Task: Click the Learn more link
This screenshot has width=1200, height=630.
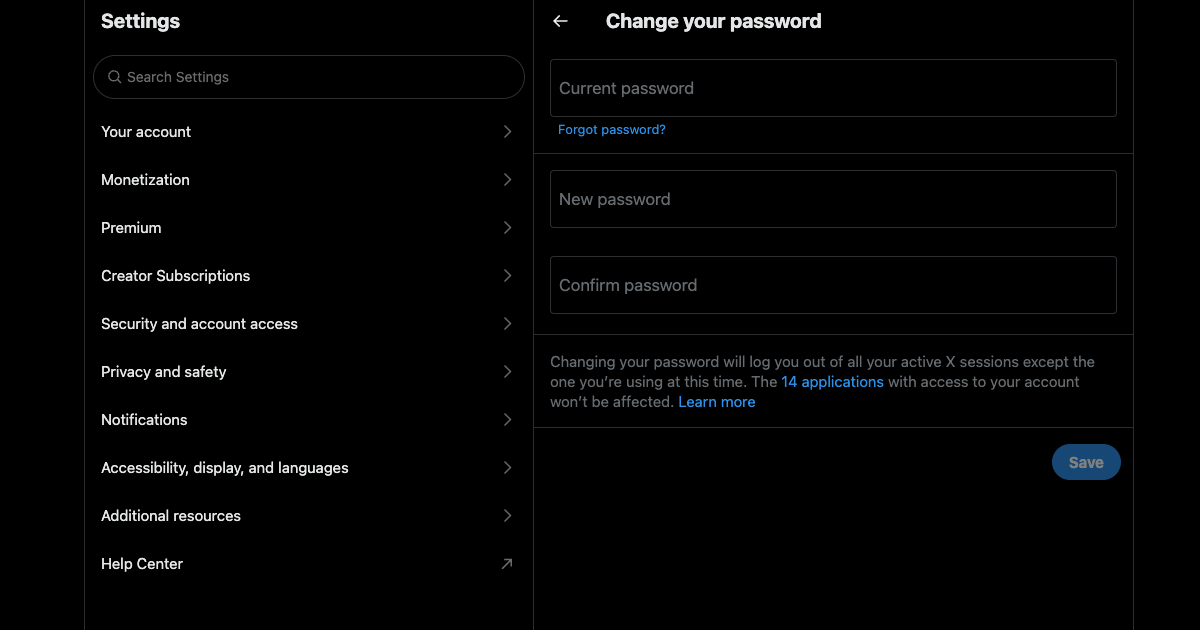Action: pyautogui.click(x=717, y=401)
